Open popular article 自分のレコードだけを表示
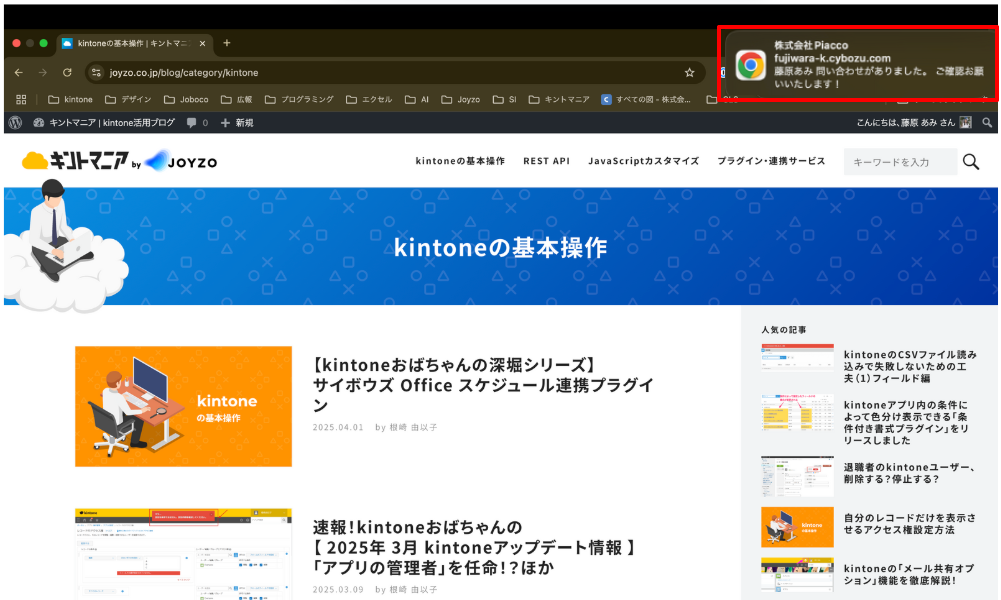The height and width of the screenshot is (600, 1001). [x=910, y=523]
